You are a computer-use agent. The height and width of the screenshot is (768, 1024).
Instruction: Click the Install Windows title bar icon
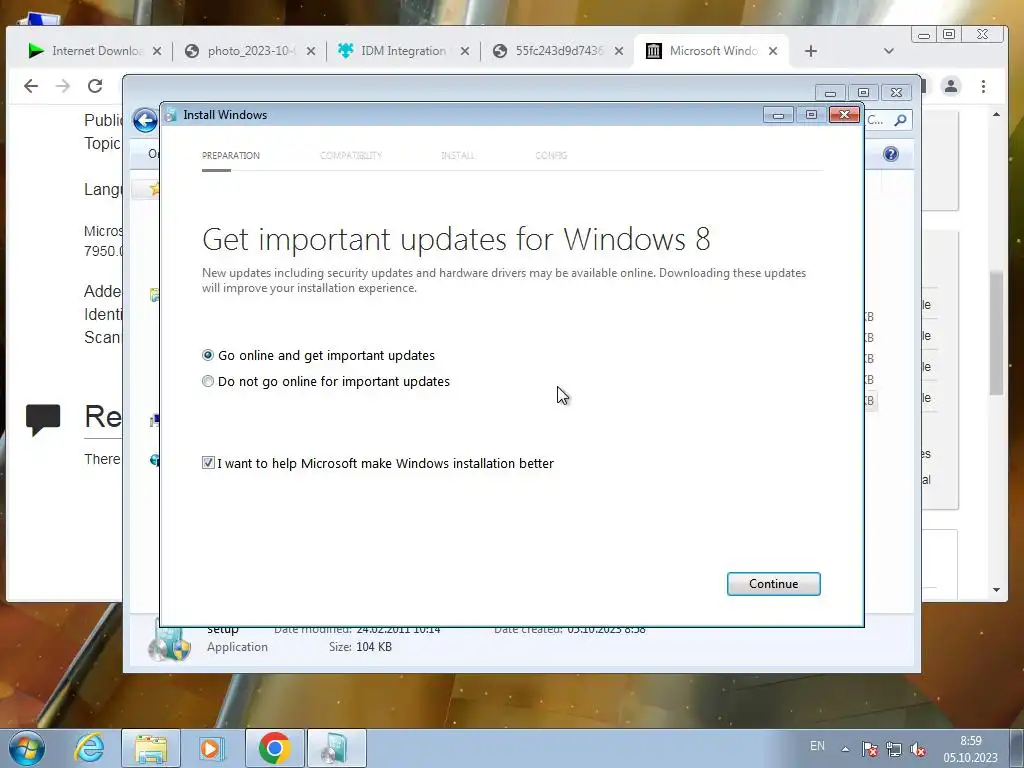(171, 115)
